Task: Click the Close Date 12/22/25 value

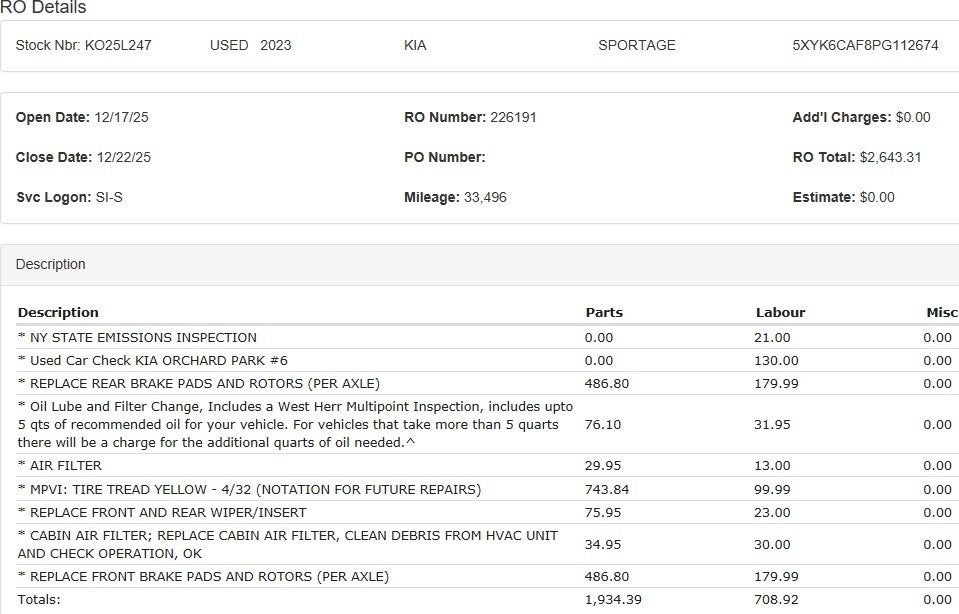Action: tap(125, 157)
